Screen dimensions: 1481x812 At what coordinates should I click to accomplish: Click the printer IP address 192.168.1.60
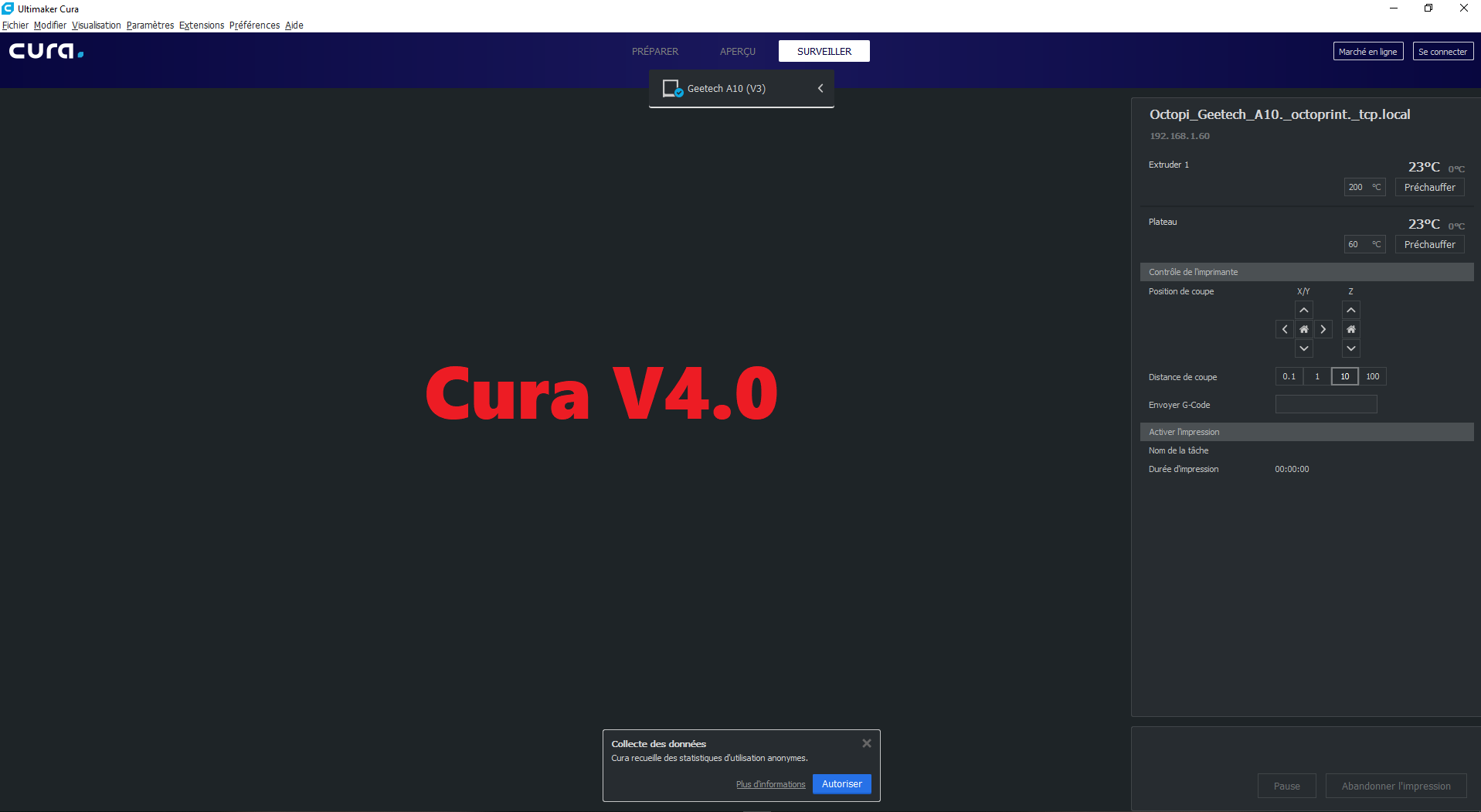[1180, 136]
